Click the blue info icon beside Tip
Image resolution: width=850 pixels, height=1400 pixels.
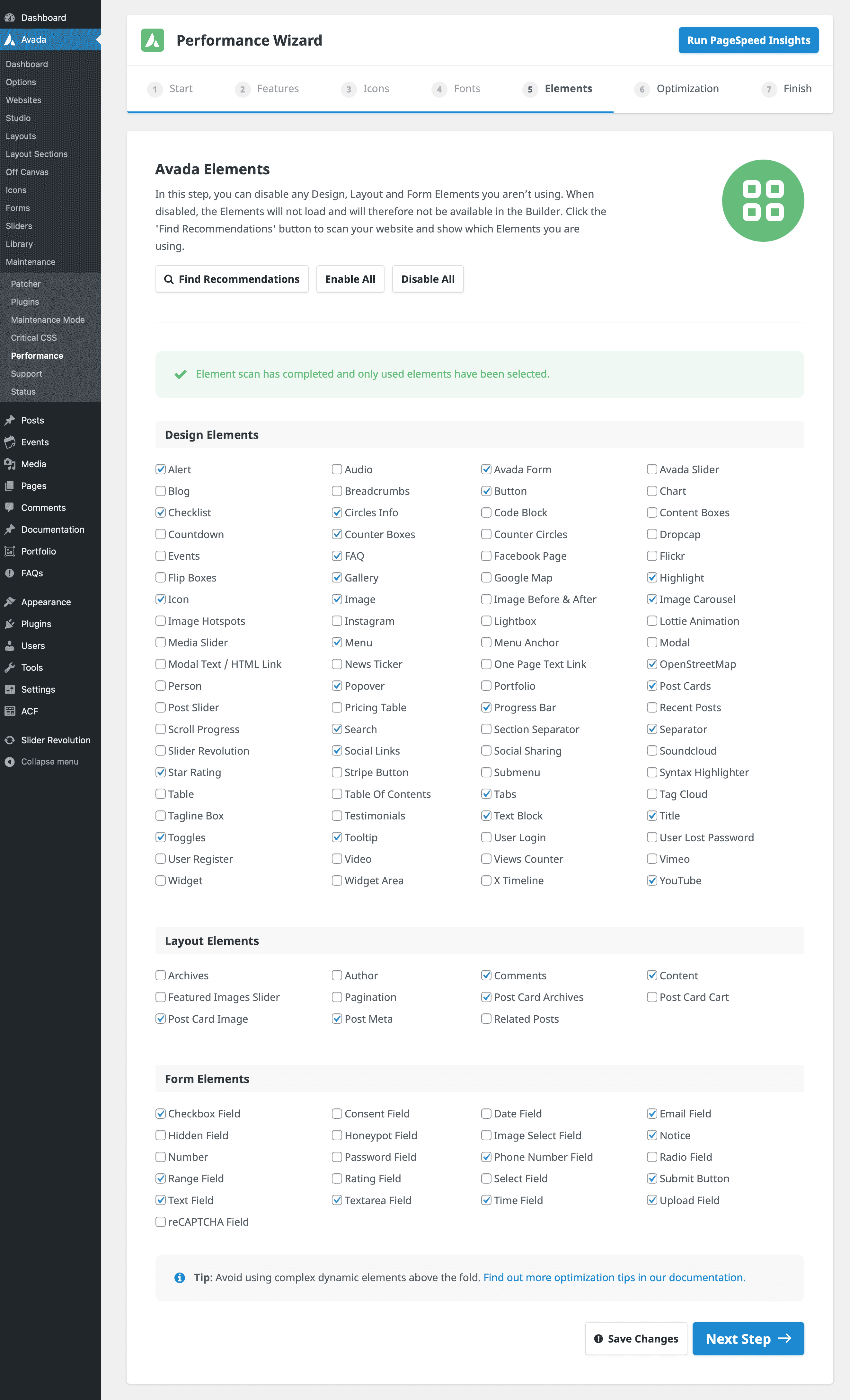[x=180, y=1278]
